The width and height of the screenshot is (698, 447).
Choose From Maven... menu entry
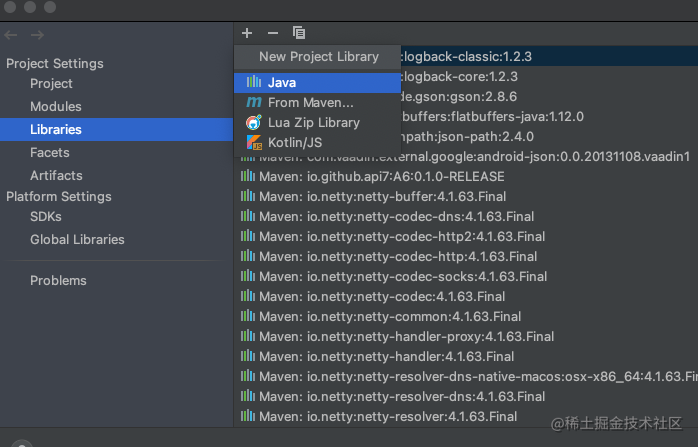[310, 102]
